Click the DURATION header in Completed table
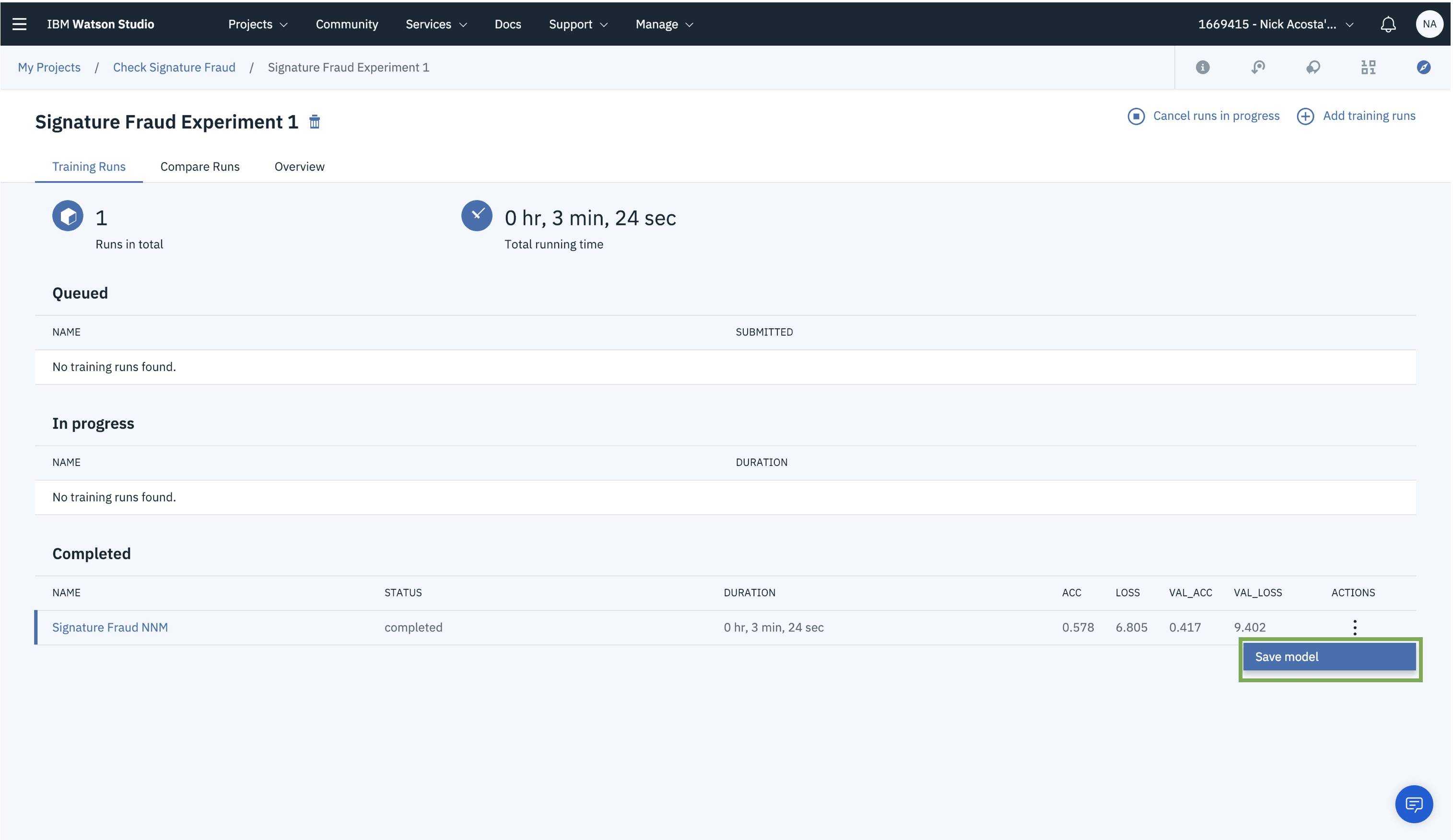 (749, 593)
